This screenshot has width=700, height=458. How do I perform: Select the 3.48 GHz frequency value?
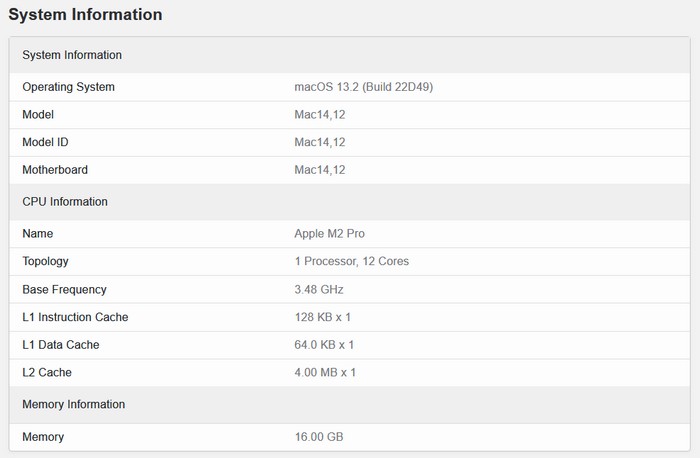tap(320, 289)
